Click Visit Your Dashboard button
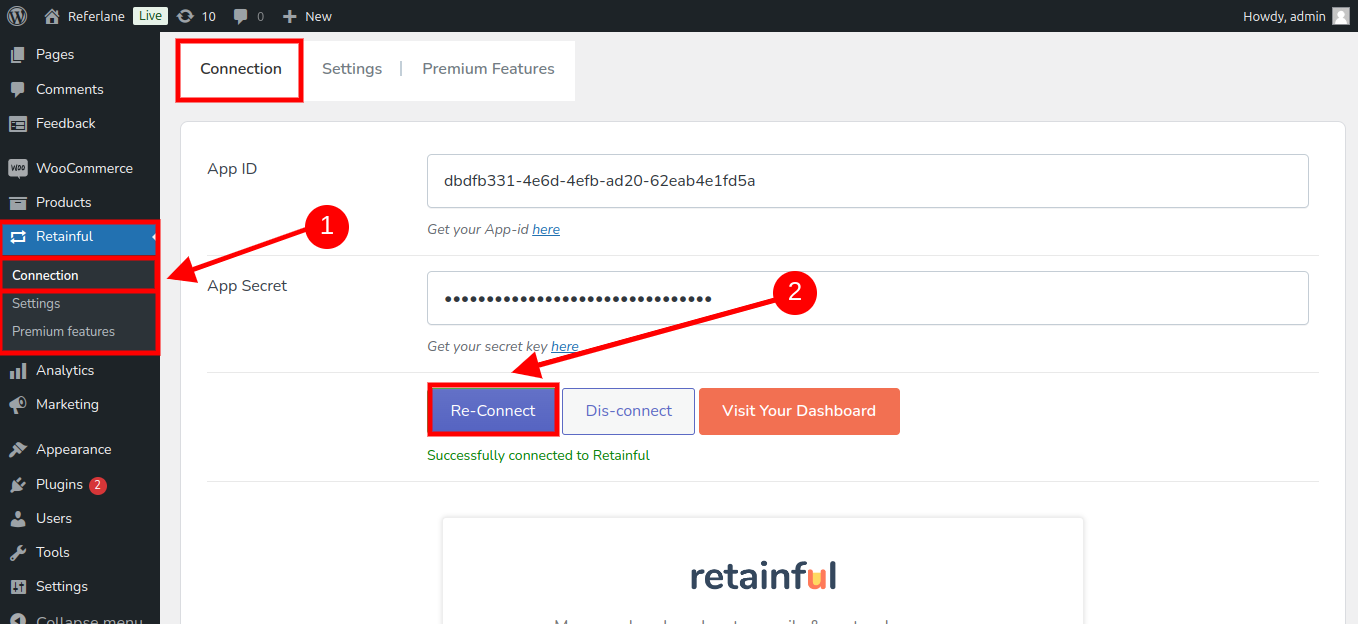Image resolution: width=1358 pixels, height=624 pixels. click(799, 411)
